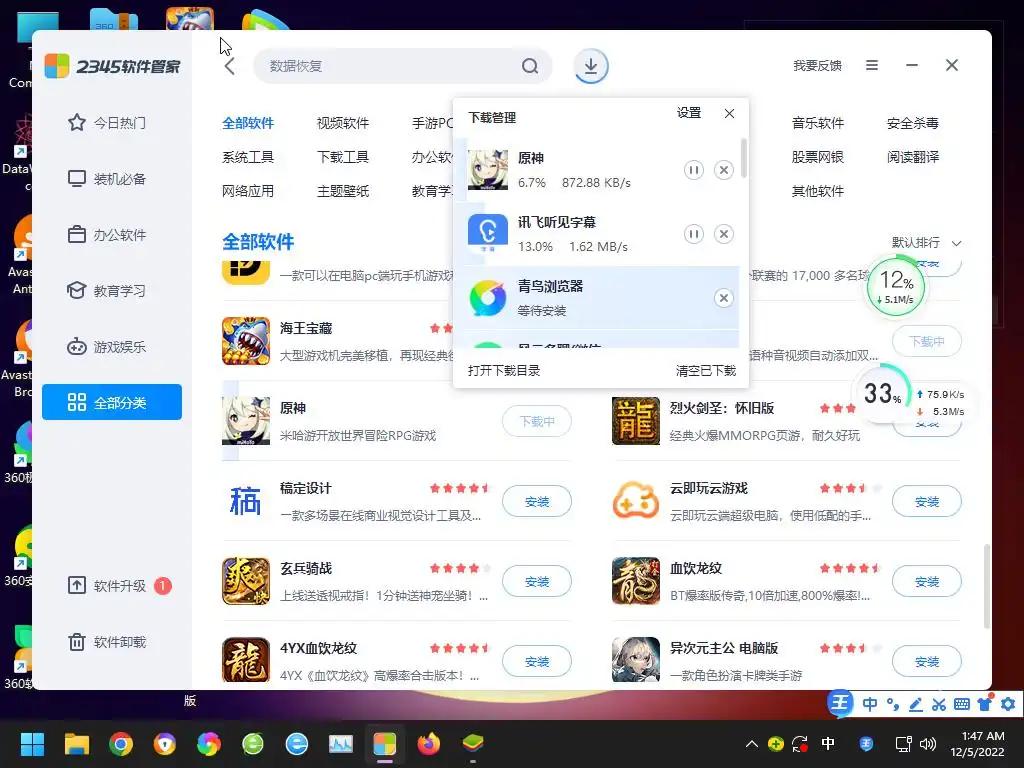
Task: Pause the 讯飞听见字幕 download
Action: pyautogui.click(x=694, y=234)
